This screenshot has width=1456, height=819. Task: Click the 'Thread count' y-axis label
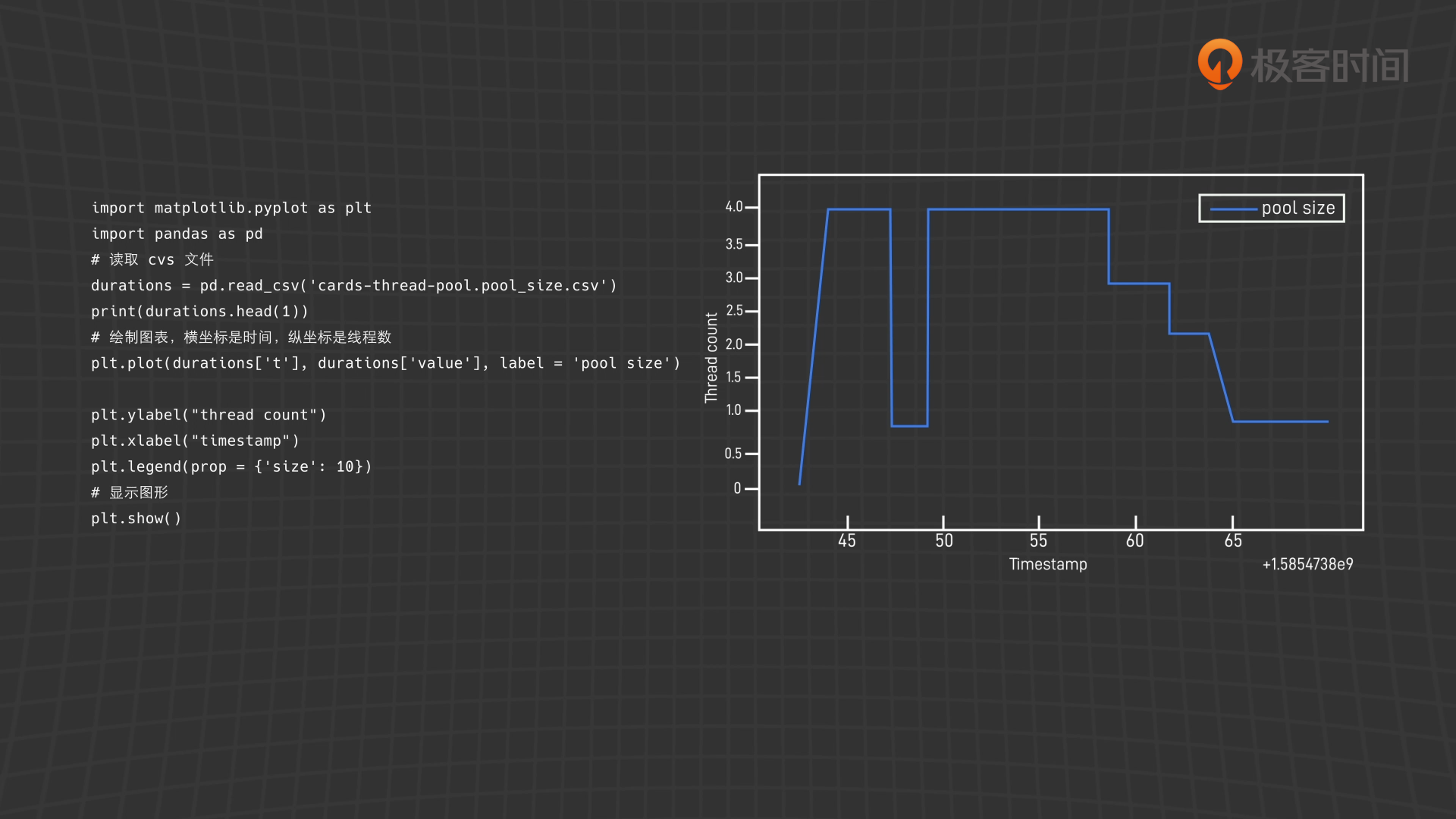pos(711,357)
